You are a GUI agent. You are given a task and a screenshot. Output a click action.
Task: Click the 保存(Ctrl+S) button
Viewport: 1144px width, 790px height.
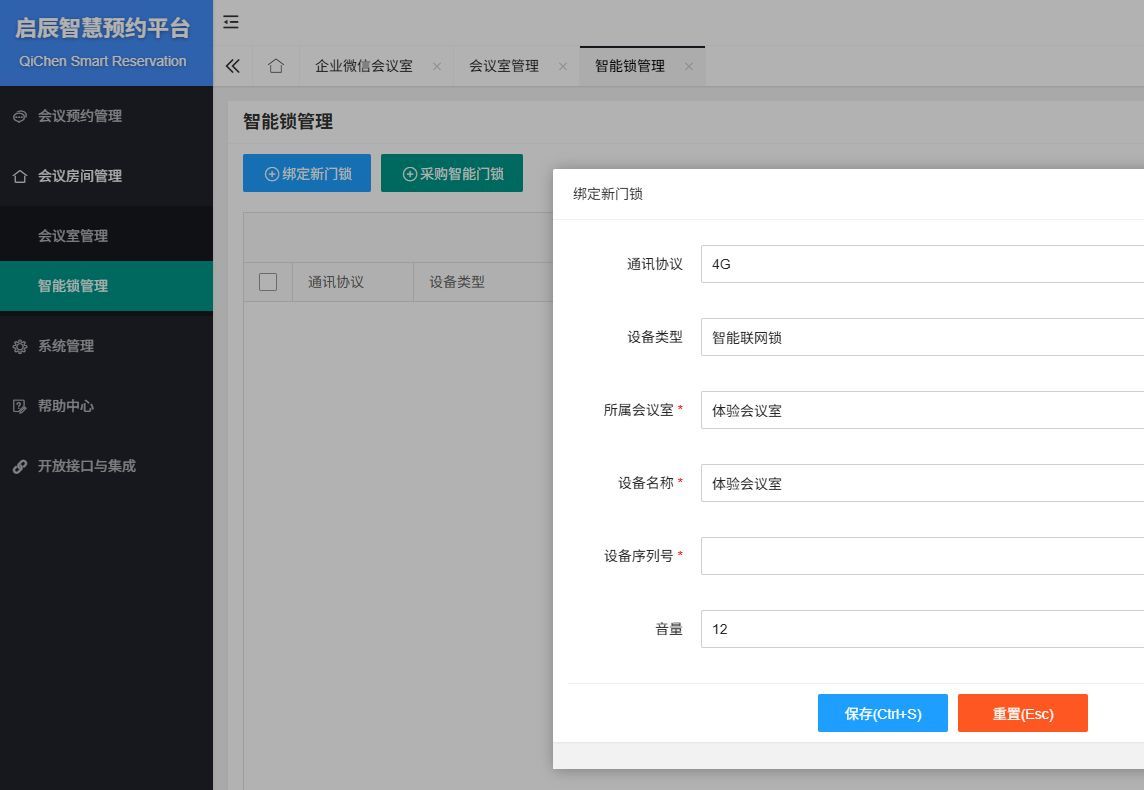882,714
